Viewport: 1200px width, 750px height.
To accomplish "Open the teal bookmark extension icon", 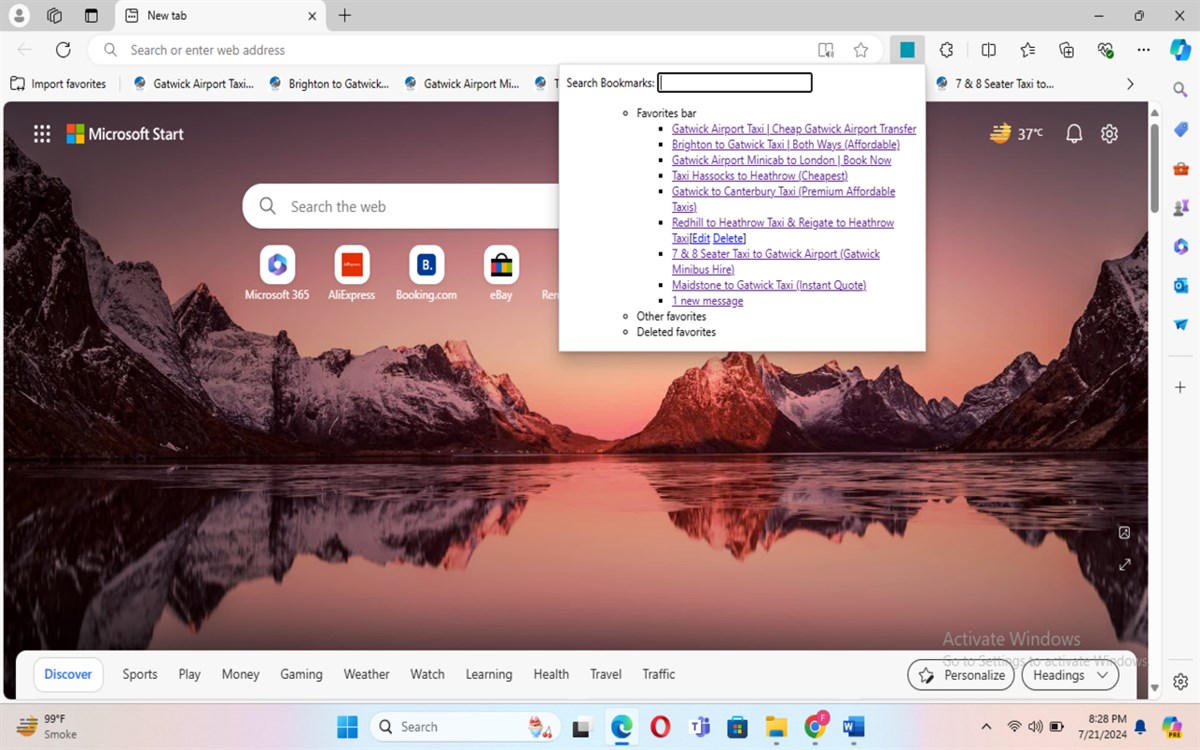I will [x=907, y=50].
